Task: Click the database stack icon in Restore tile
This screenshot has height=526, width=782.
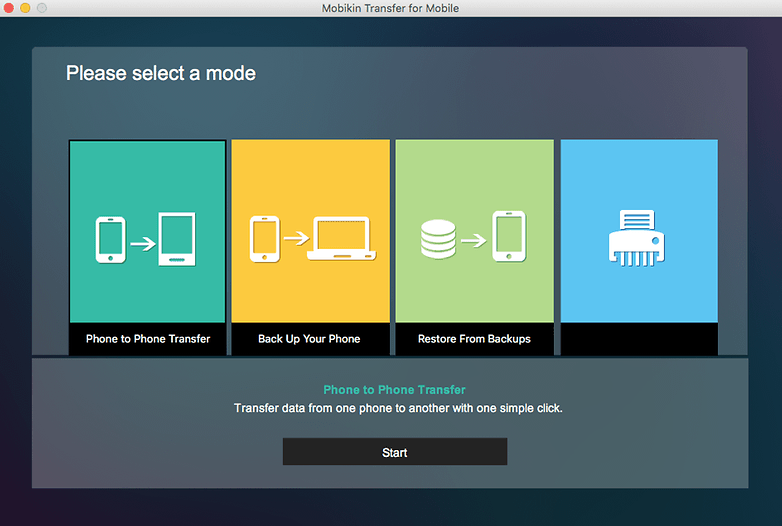Action: (437, 239)
